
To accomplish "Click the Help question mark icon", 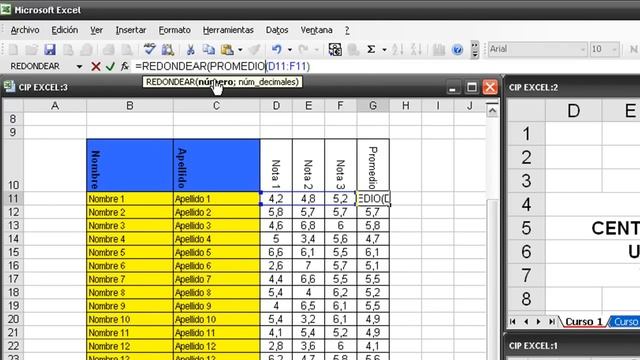I will point(458,50).
